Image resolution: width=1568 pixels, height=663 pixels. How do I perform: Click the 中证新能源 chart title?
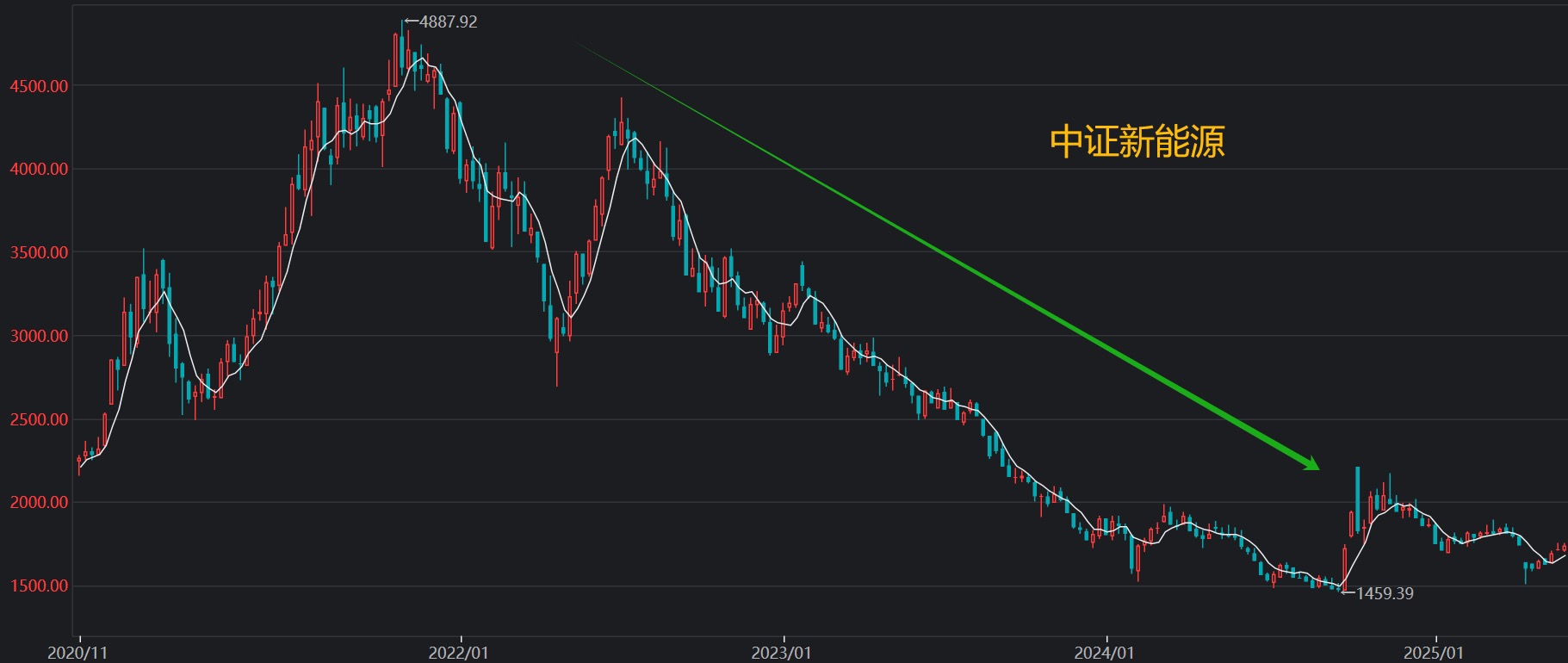click(1137, 142)
